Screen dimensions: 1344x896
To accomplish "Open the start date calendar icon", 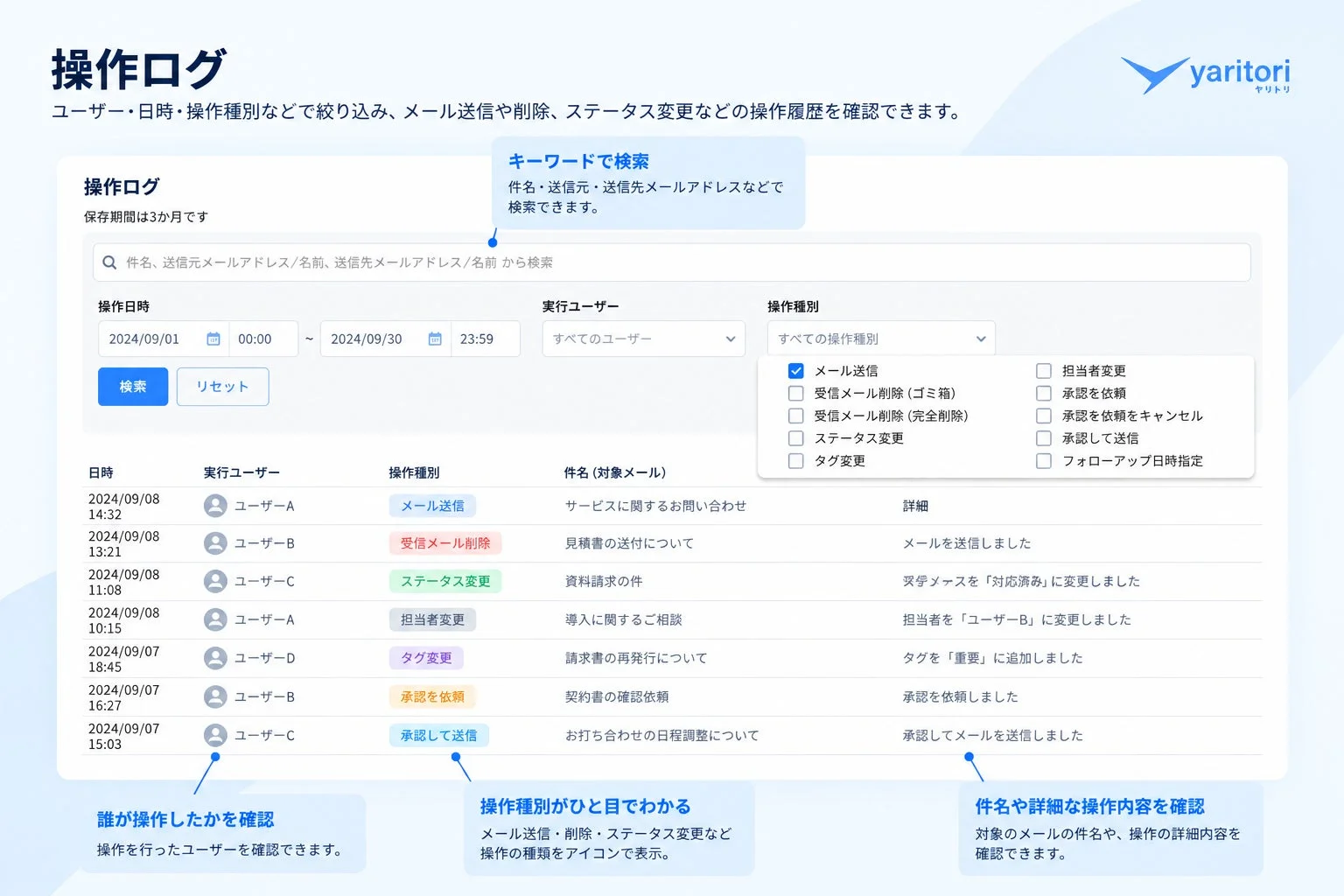I will pos(213,339).
